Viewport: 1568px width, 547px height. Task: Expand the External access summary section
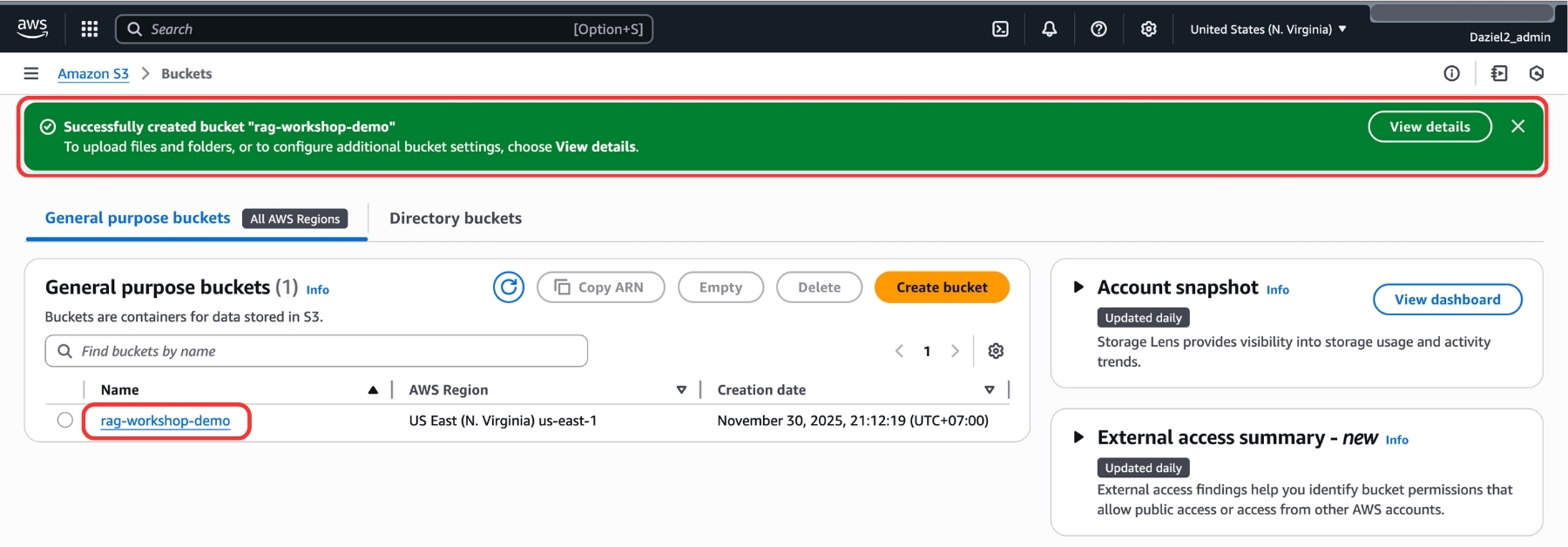click(1078, 436)
